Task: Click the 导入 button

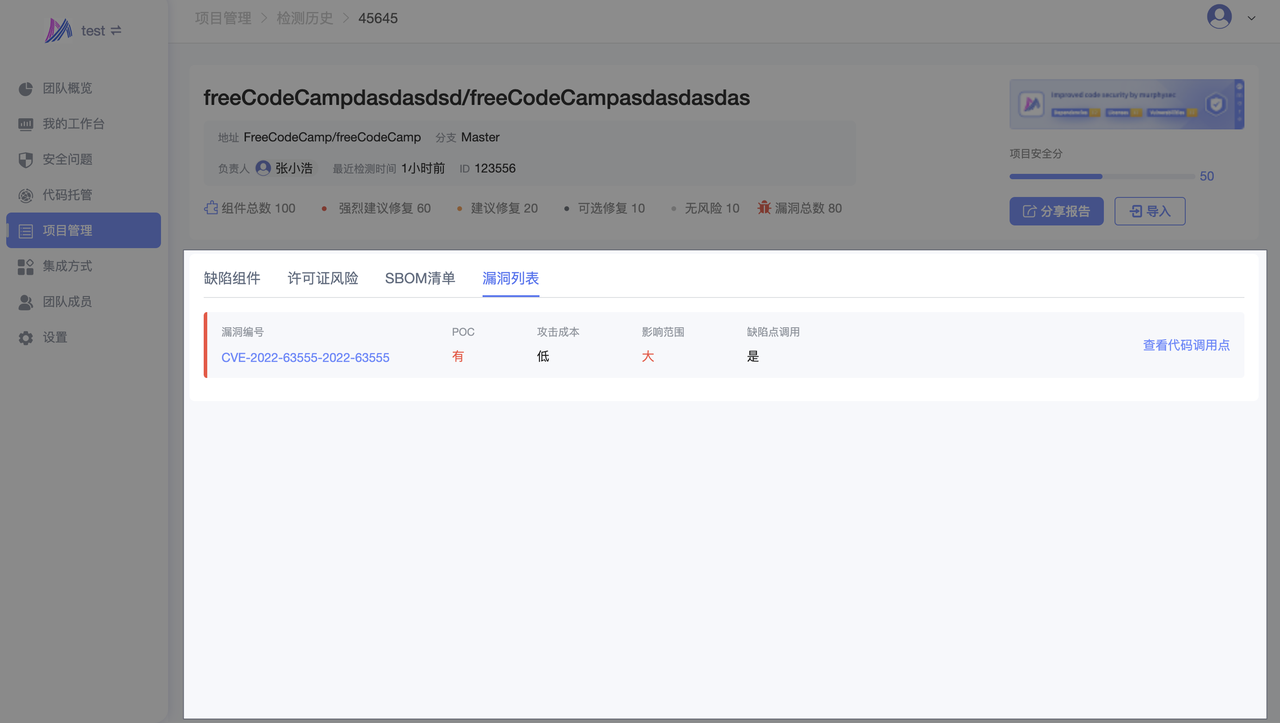Action: click(1149, 211)
